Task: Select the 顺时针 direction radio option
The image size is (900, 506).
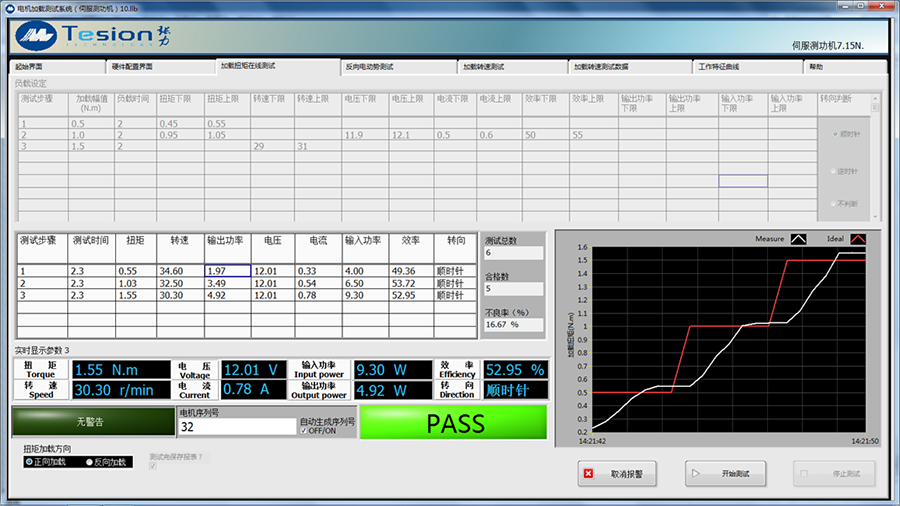Action: click(836, 133)
